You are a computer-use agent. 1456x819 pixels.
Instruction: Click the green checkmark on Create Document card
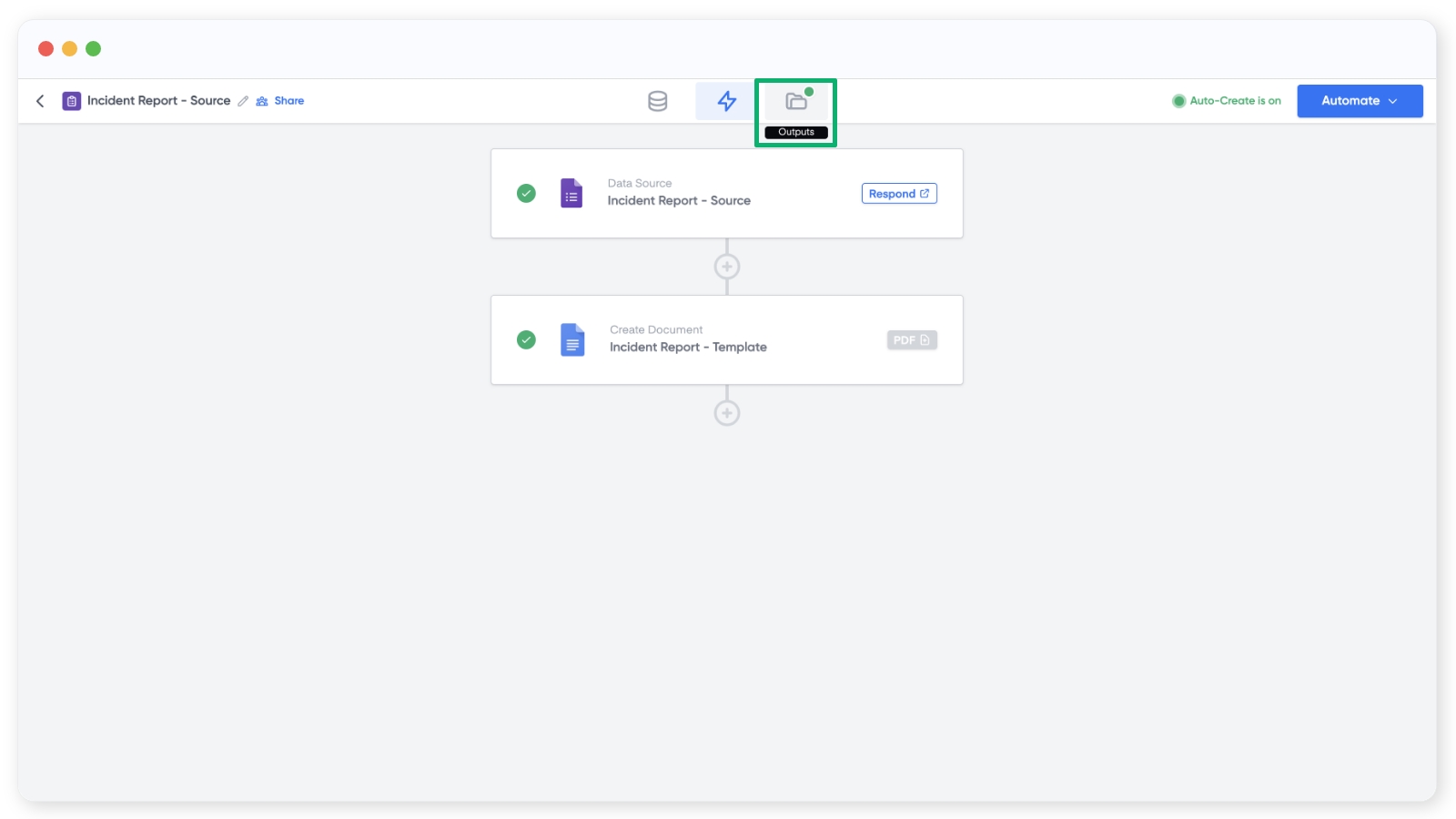coord(526,340)
